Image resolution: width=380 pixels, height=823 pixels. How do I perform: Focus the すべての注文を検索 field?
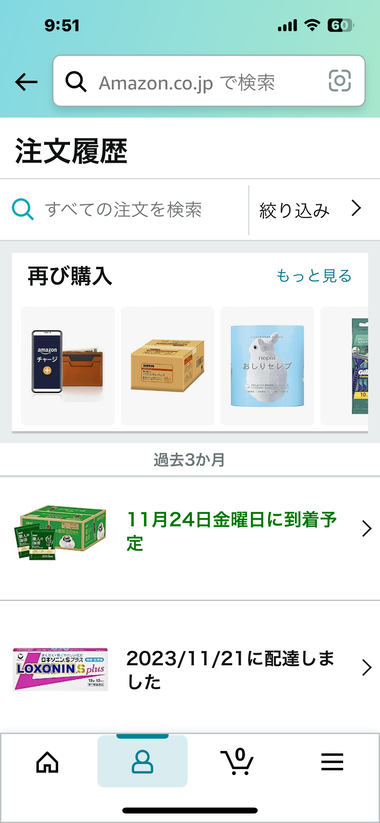point(124,210)
